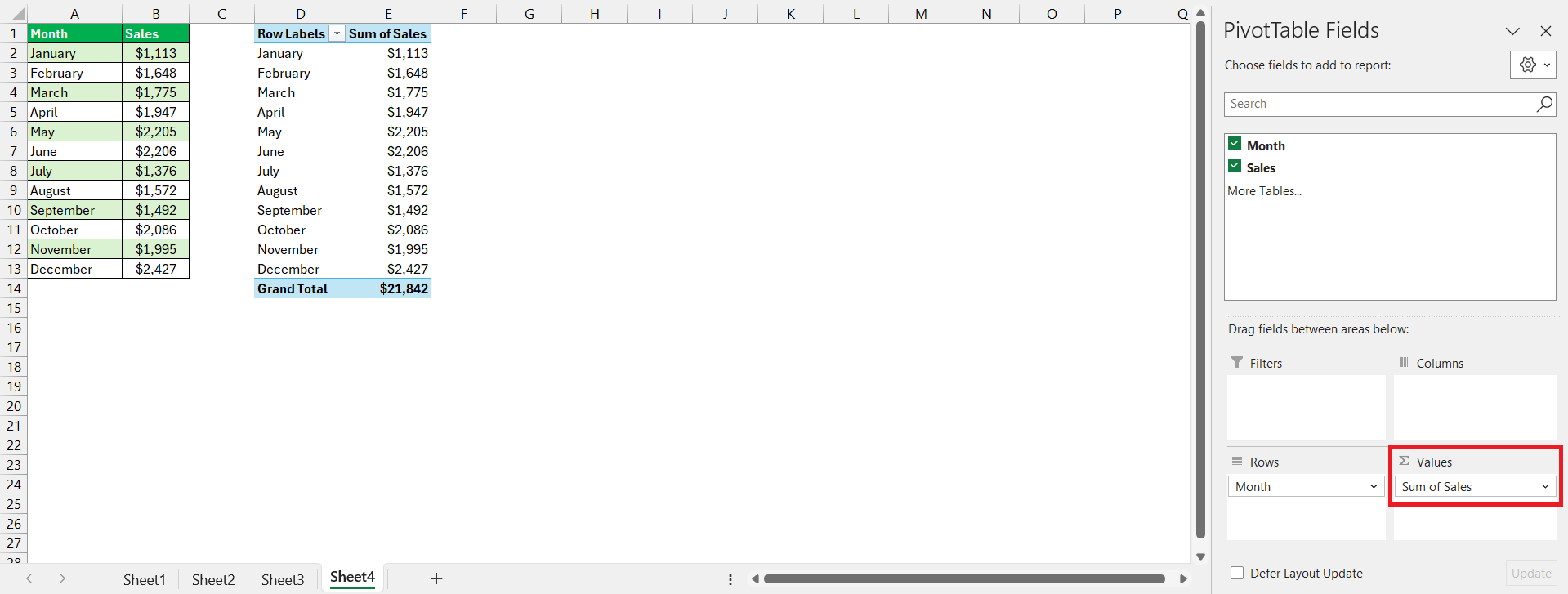Image resolution: width=1568 pixels, height=594 pixels.
Task: Click the search magnifier icon in field list
Action: pyautogui.click(x=1544, y=104)
